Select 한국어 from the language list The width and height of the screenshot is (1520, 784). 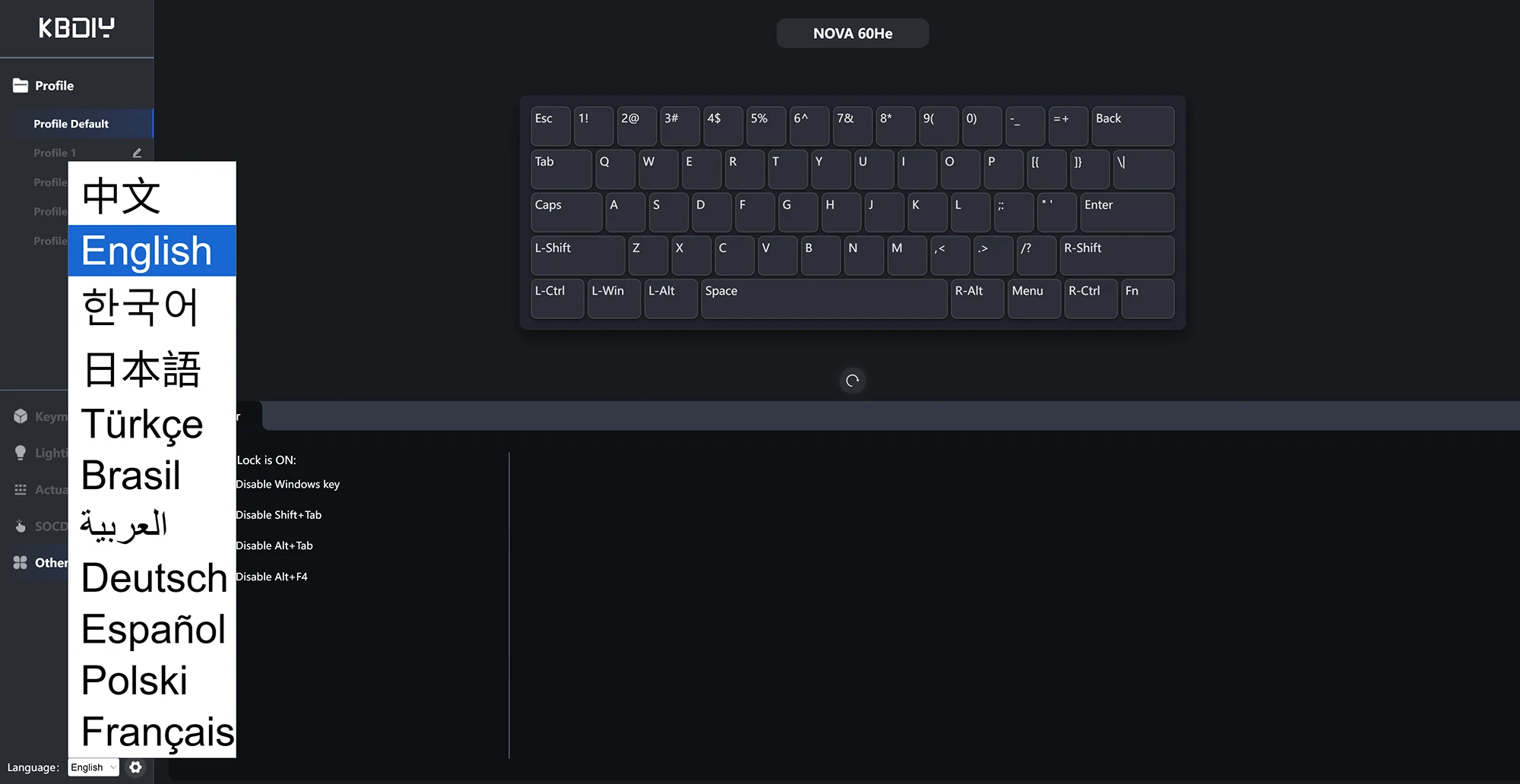tap(152, 307)
